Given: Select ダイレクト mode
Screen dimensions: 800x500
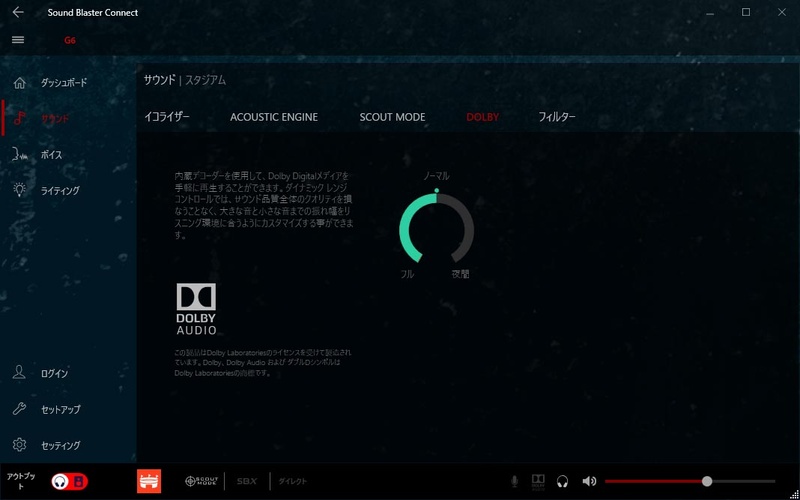Looking at the screenshot, I should (x=293, y=481).
